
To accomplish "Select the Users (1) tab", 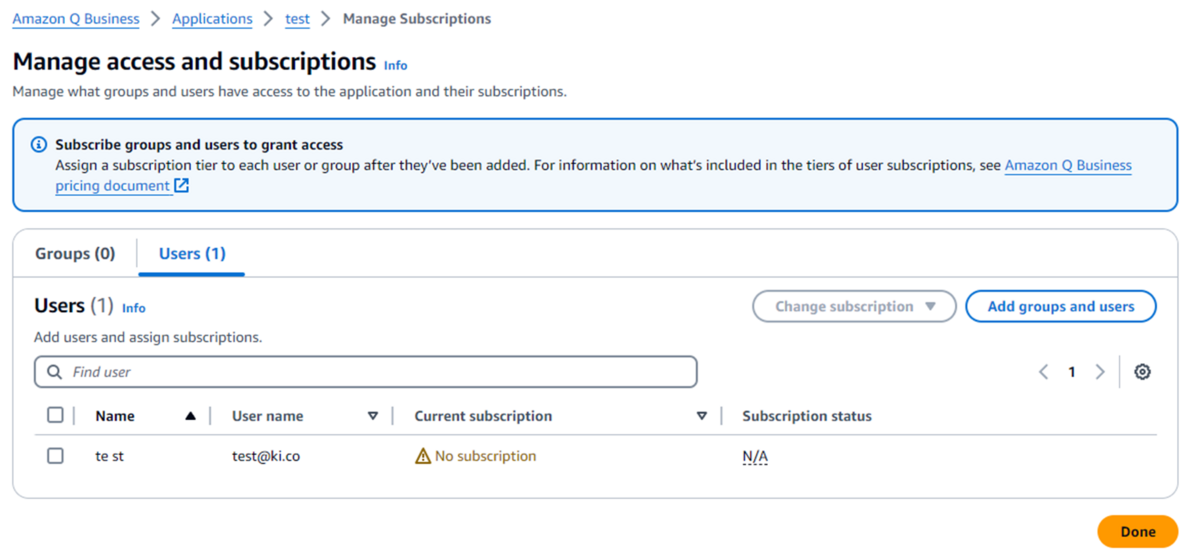I will [x=192, y=254].
